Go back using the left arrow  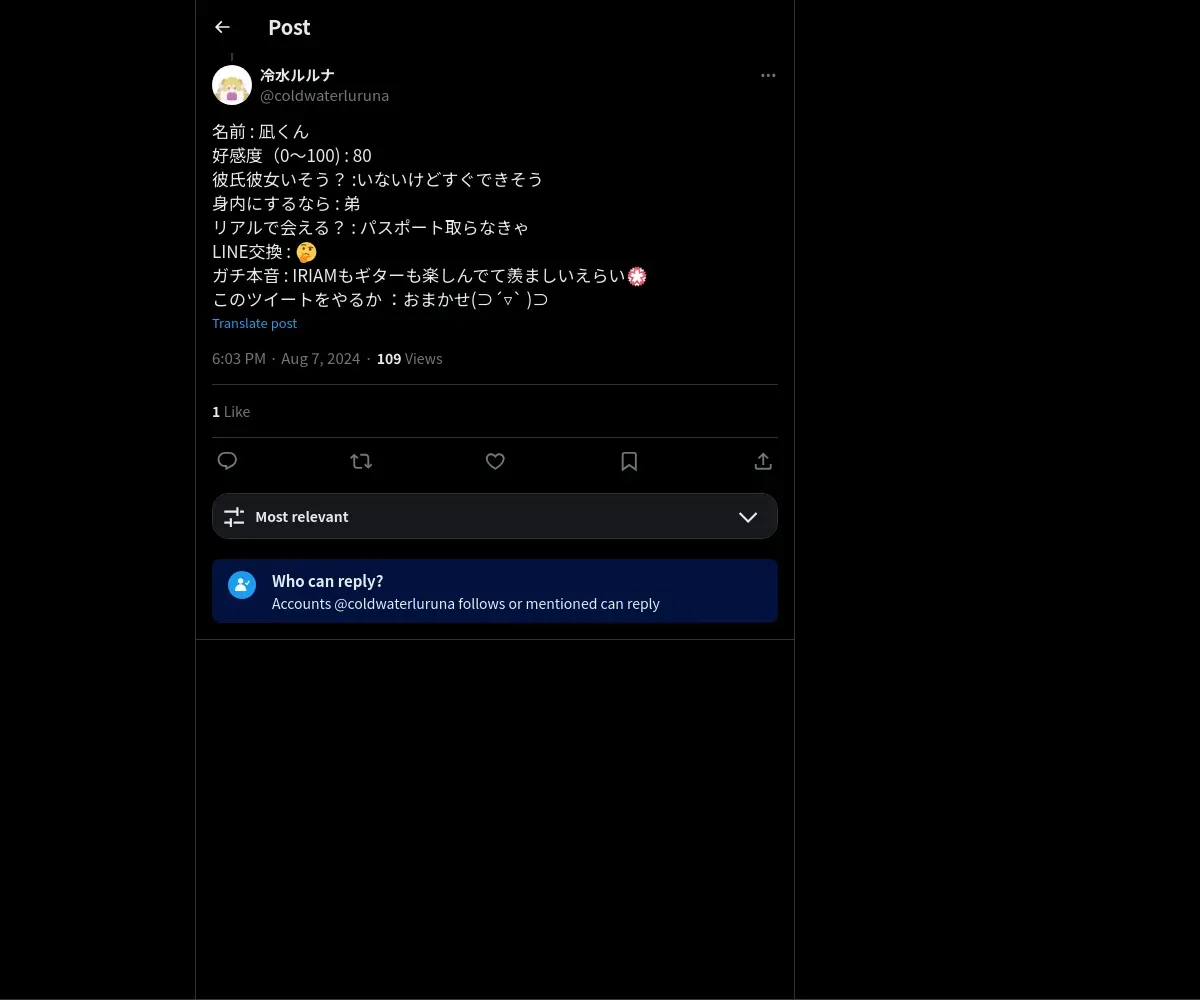click(222, 28)
